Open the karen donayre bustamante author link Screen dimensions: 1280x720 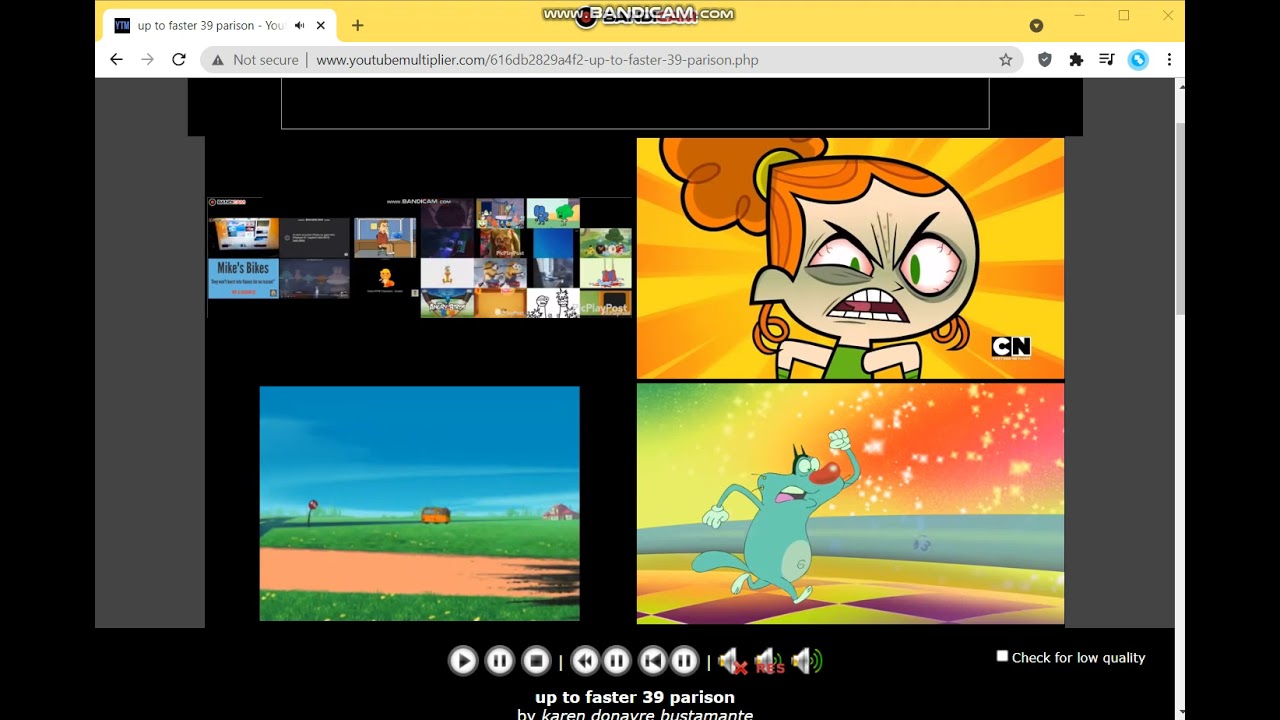point(647,714)
